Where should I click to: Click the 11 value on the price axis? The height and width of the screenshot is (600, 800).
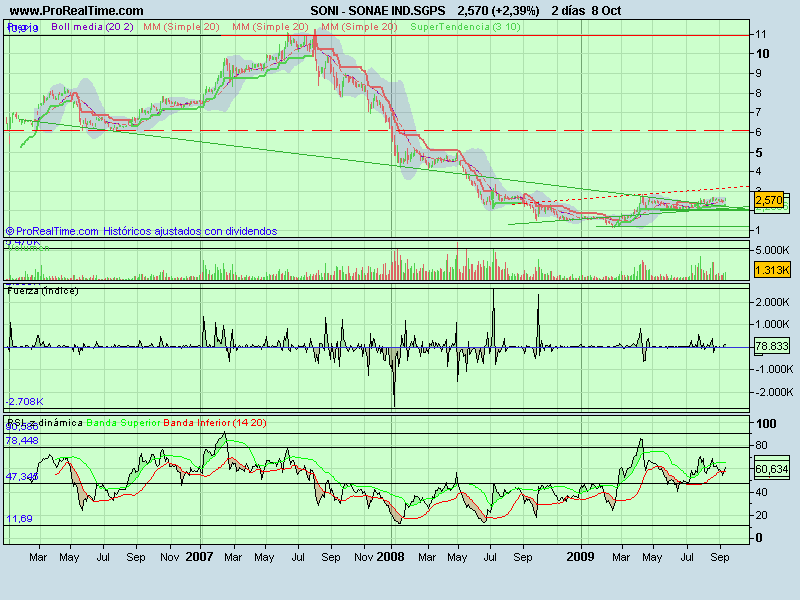coord(761,34)
